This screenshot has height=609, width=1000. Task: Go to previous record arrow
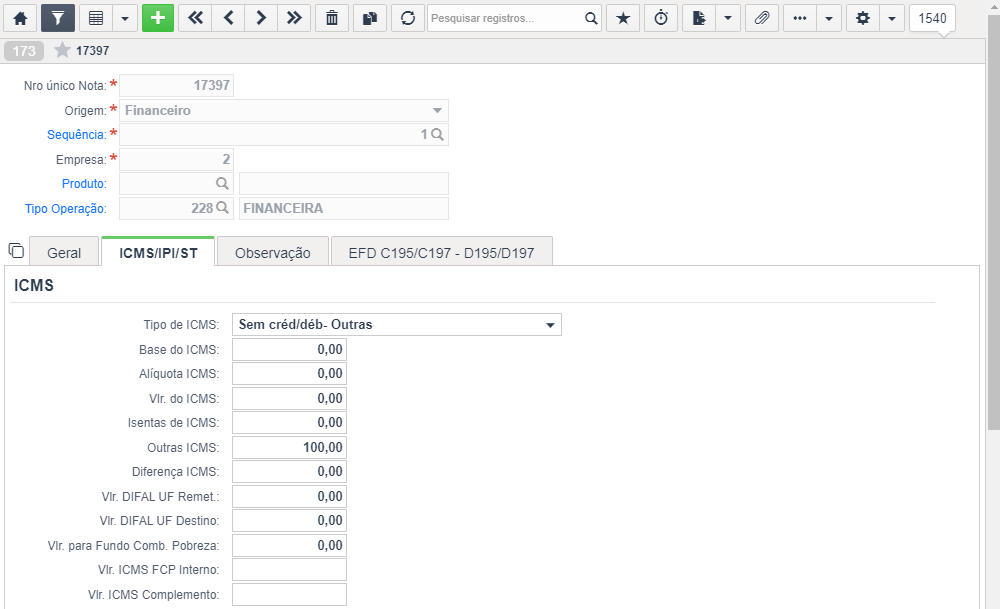[228, 18]
